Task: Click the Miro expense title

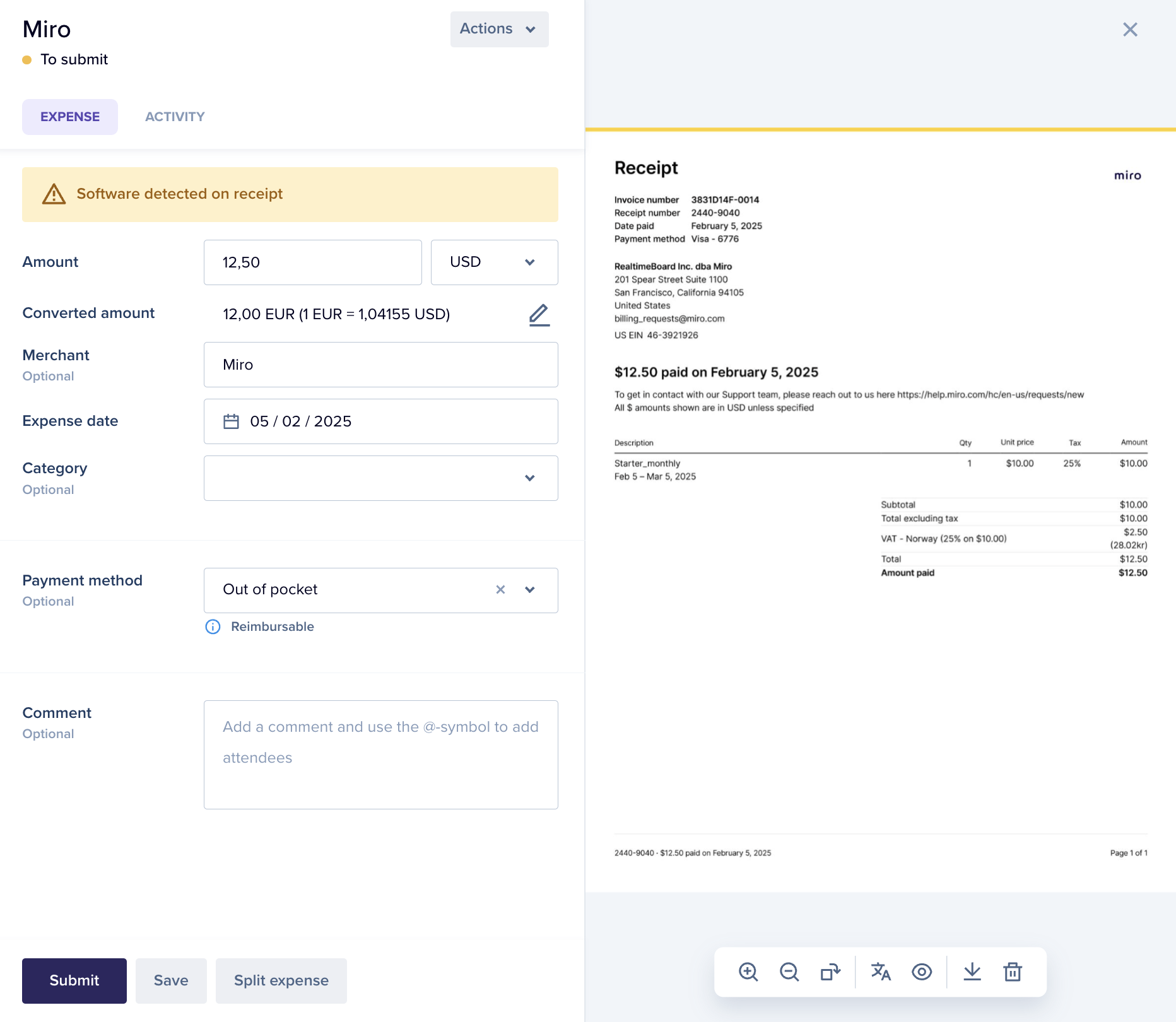Action: coord(47,29)
